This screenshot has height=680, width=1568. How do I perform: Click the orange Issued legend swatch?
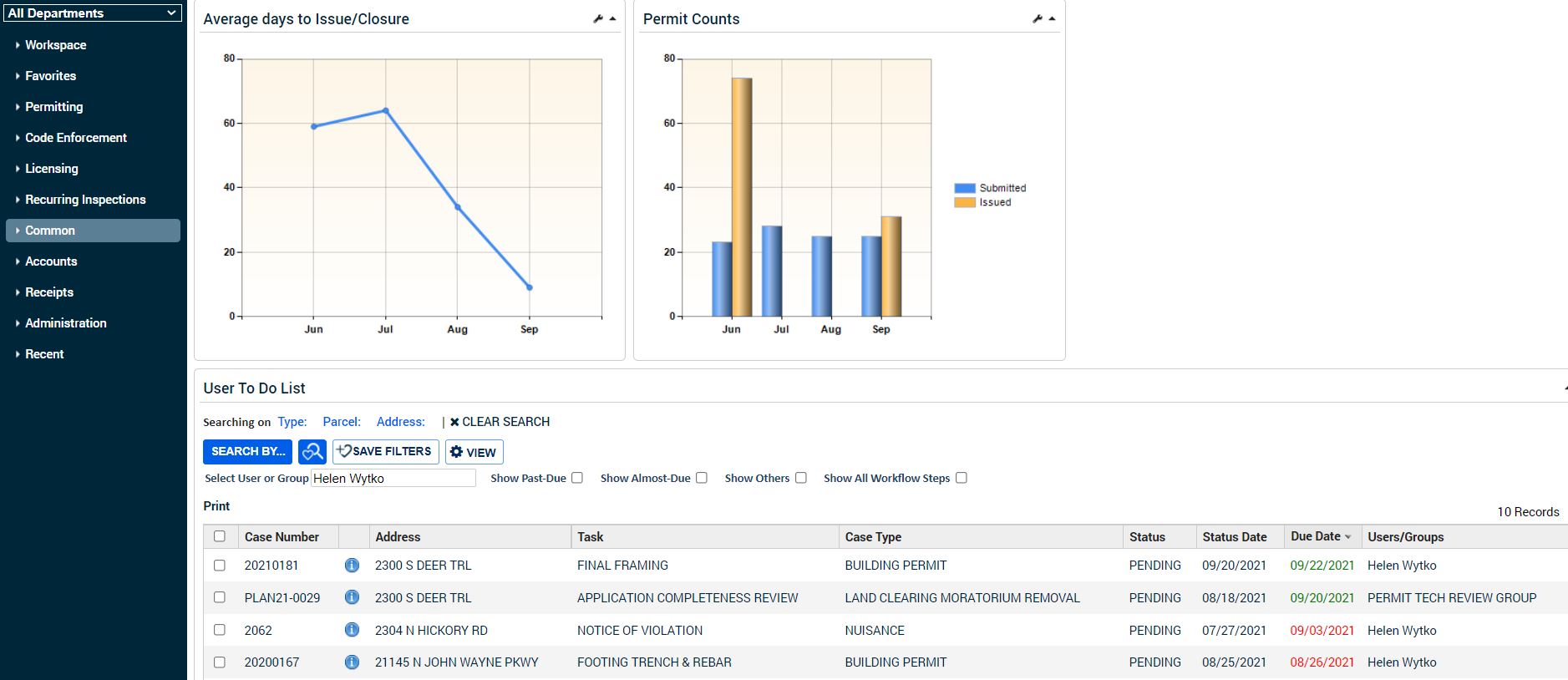965,202
